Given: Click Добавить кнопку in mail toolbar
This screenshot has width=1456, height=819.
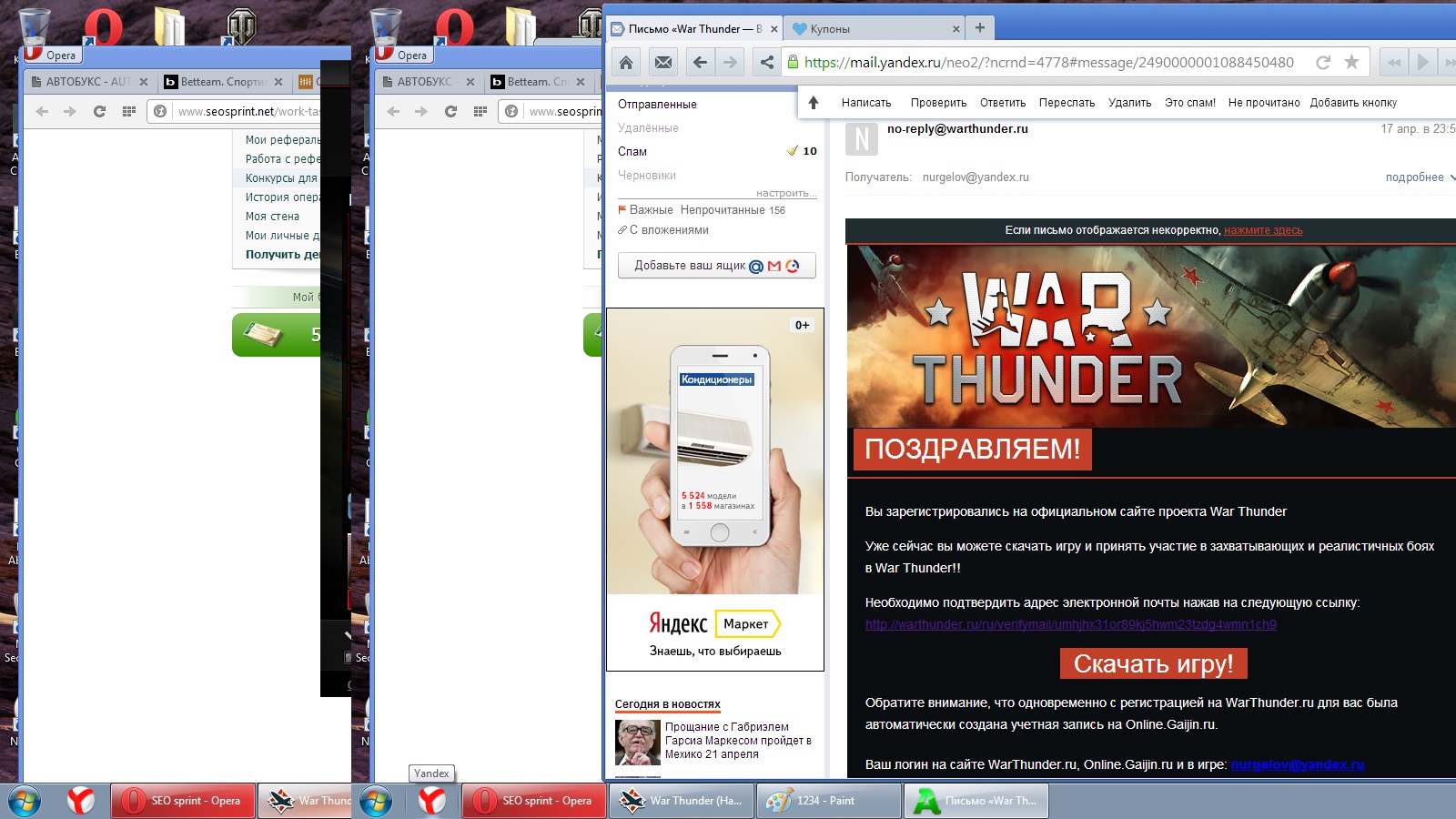Looking at the screenshot, I should click(1353, 103).
